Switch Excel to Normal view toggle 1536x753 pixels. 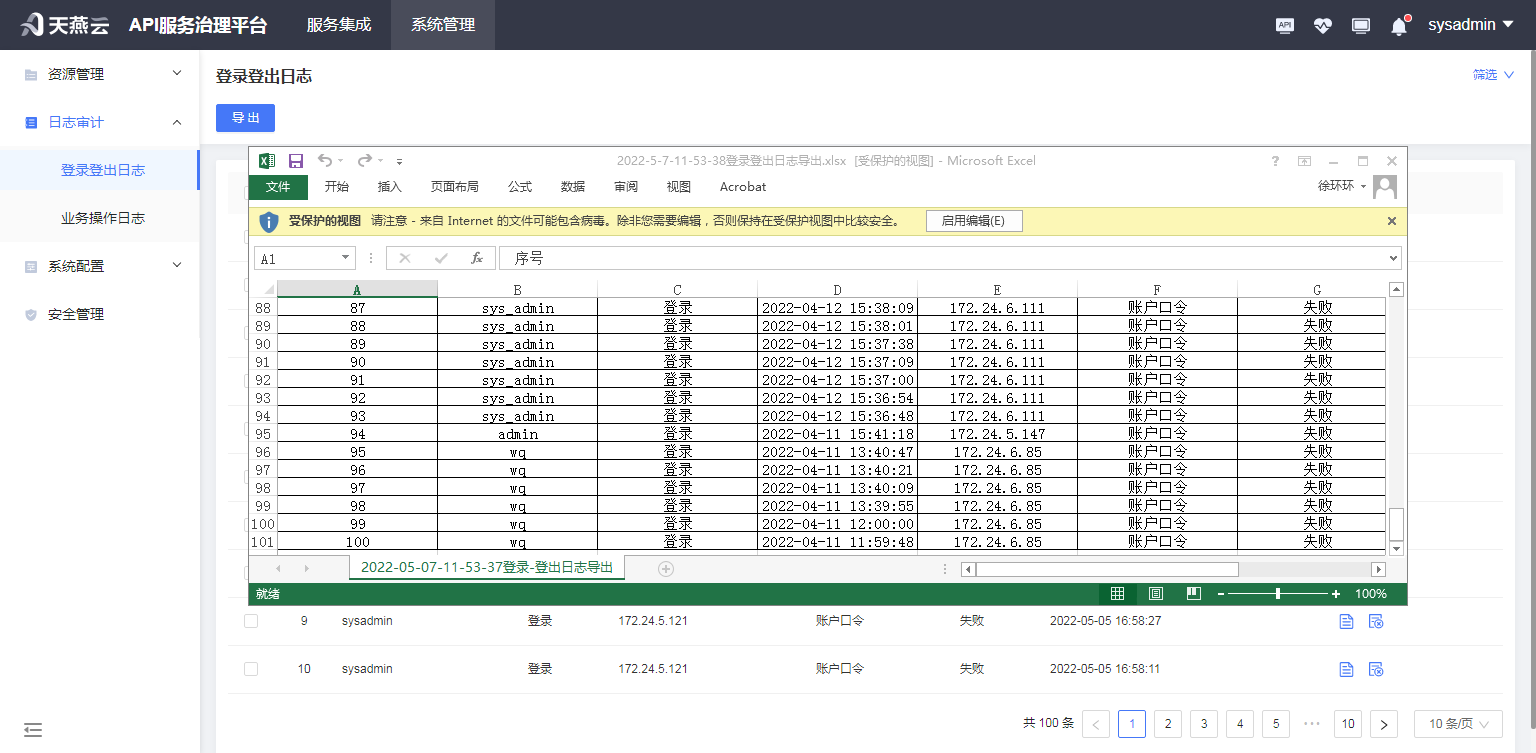pos(1117,593)
